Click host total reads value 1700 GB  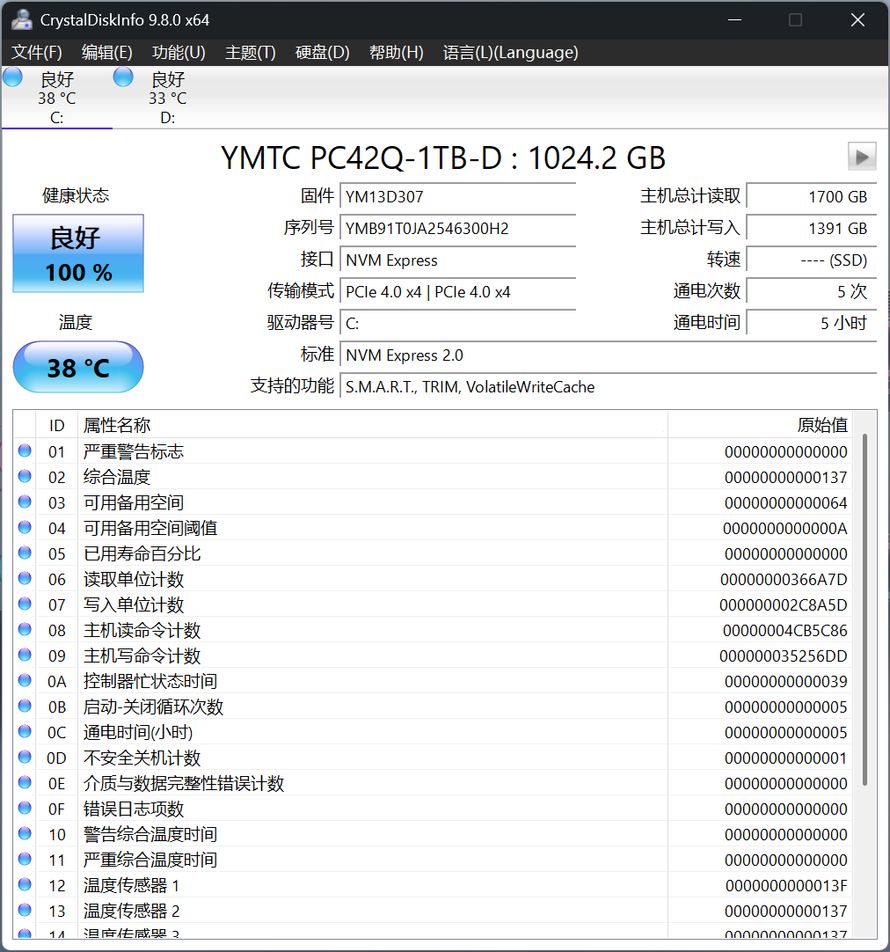pyautogui.click(x=812, y=197)
